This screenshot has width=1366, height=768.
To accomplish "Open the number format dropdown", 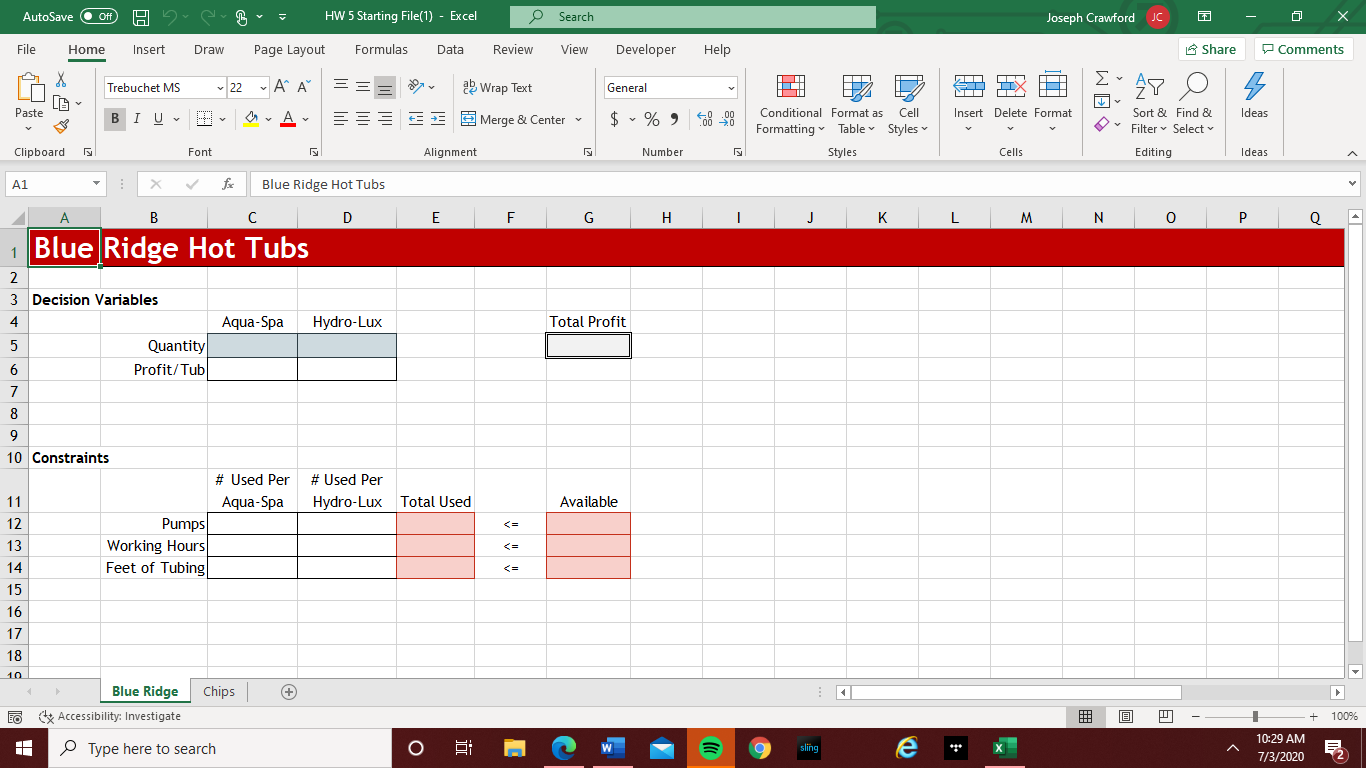I will (731, 88).
